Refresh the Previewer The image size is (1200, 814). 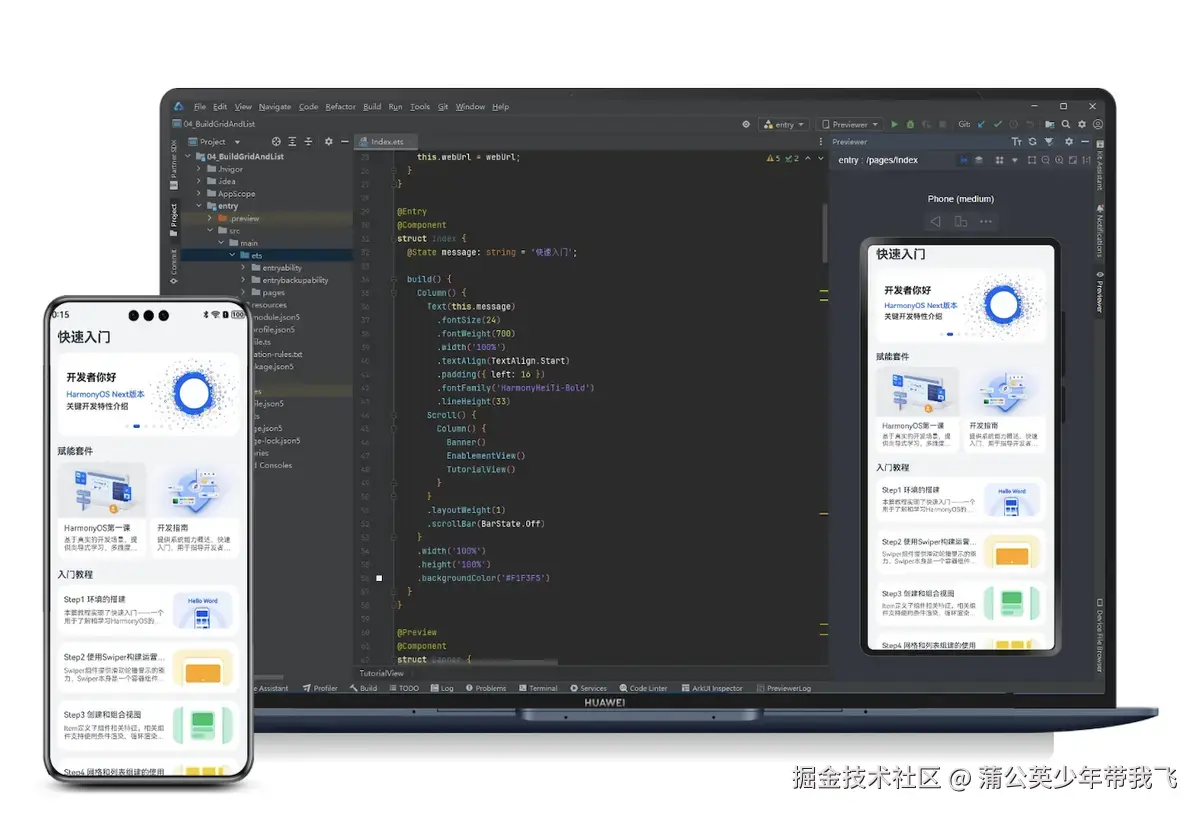[1032, 142]
